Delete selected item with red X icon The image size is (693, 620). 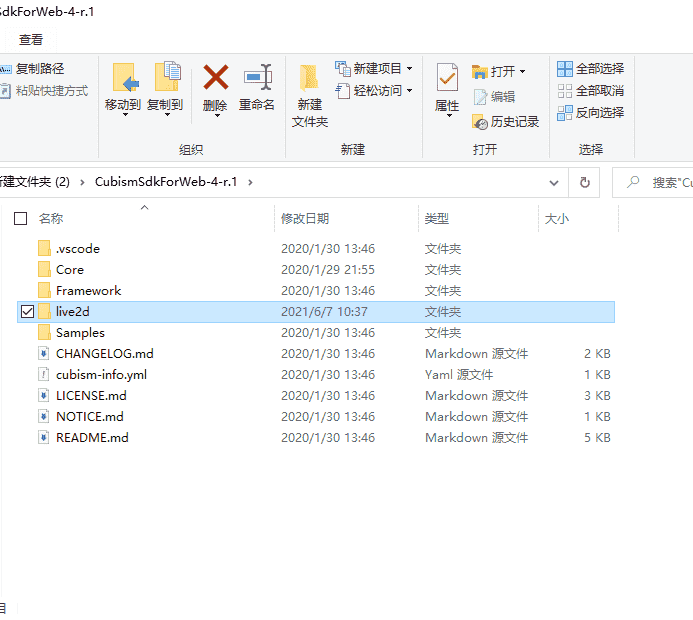pyautogui.click(x=215, y=77)
